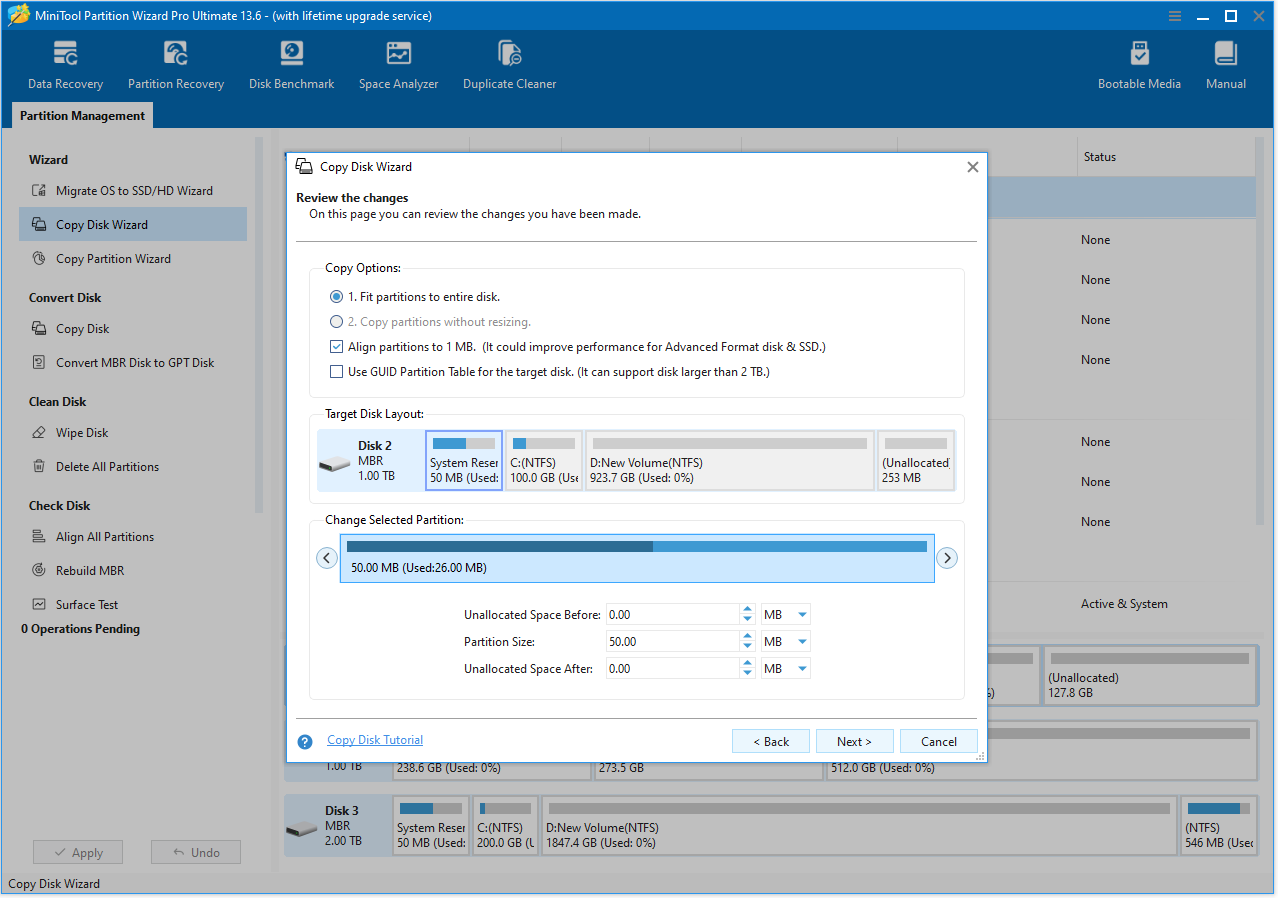
Task: Click Disk 3 drive icon in main window
Action: (301, 829)
